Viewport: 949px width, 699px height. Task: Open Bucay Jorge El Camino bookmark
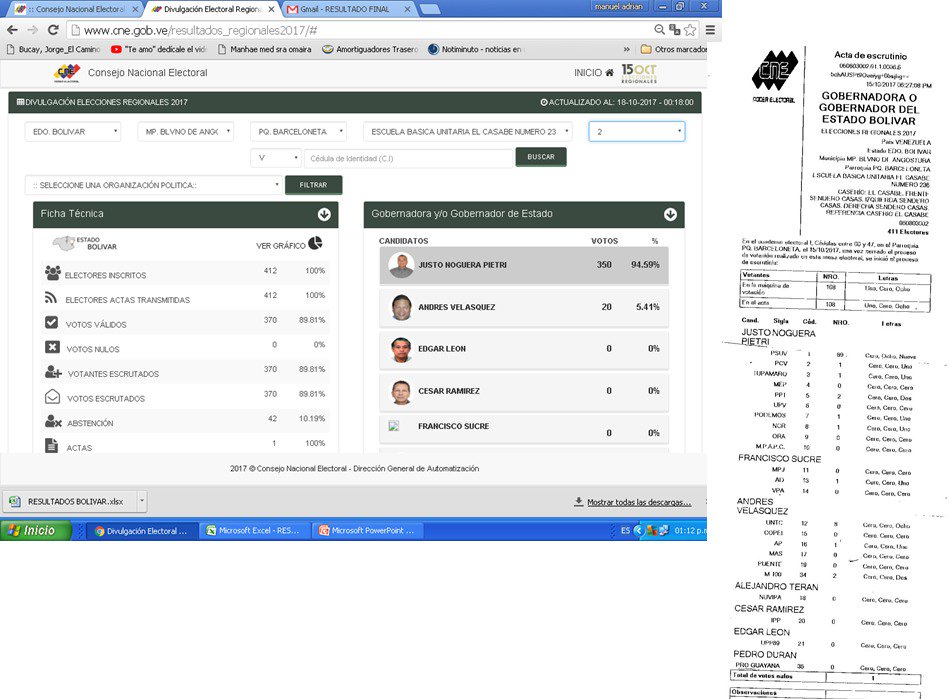tap(53, 50)
